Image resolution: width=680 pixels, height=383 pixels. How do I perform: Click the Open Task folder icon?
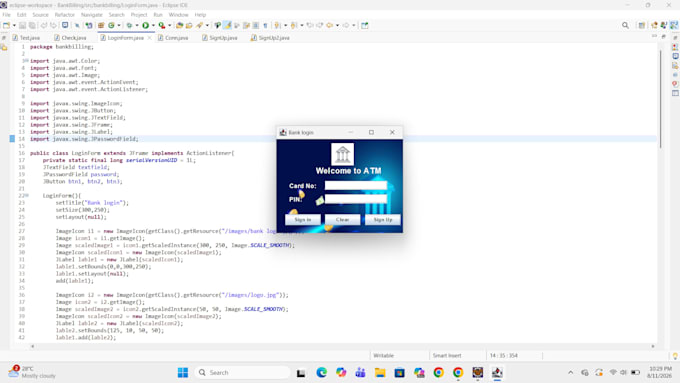189,26
